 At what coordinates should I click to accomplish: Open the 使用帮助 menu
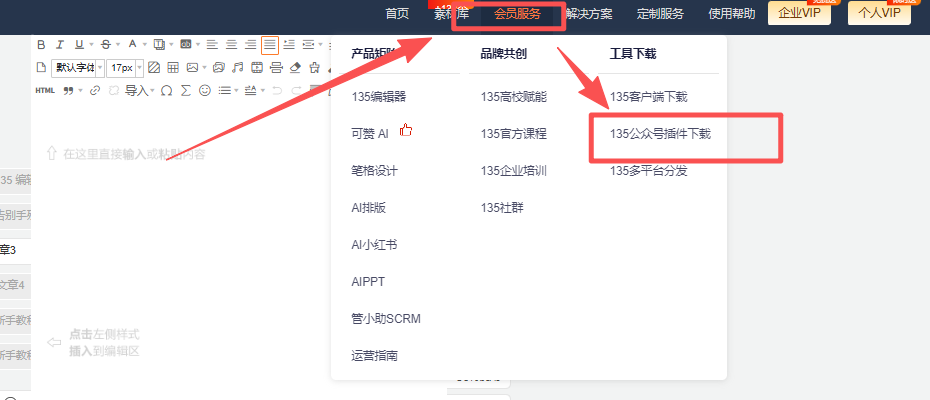click(x=732, y=14)
